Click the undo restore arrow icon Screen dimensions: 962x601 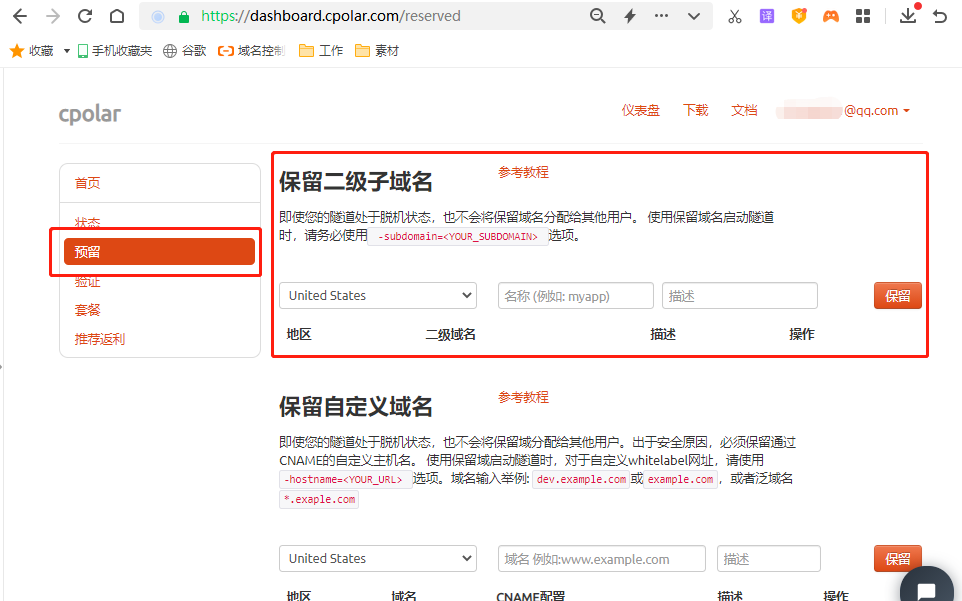pyautogui.click(x=940, y=17)
